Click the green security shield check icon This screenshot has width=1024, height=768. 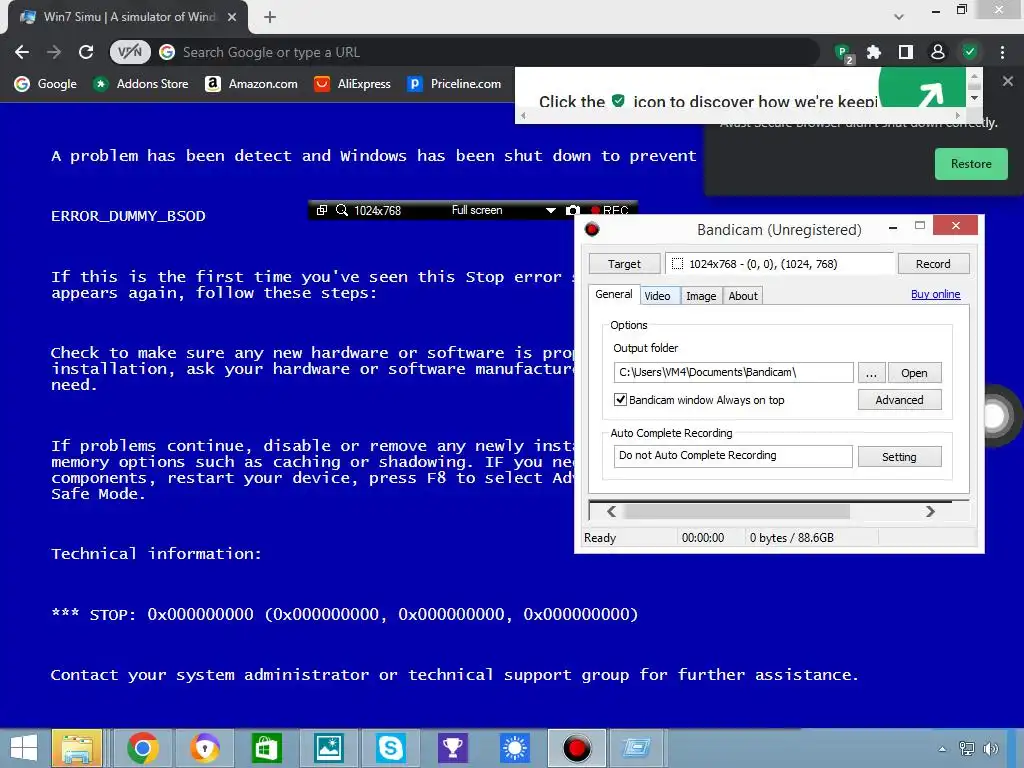pos(970,52)
